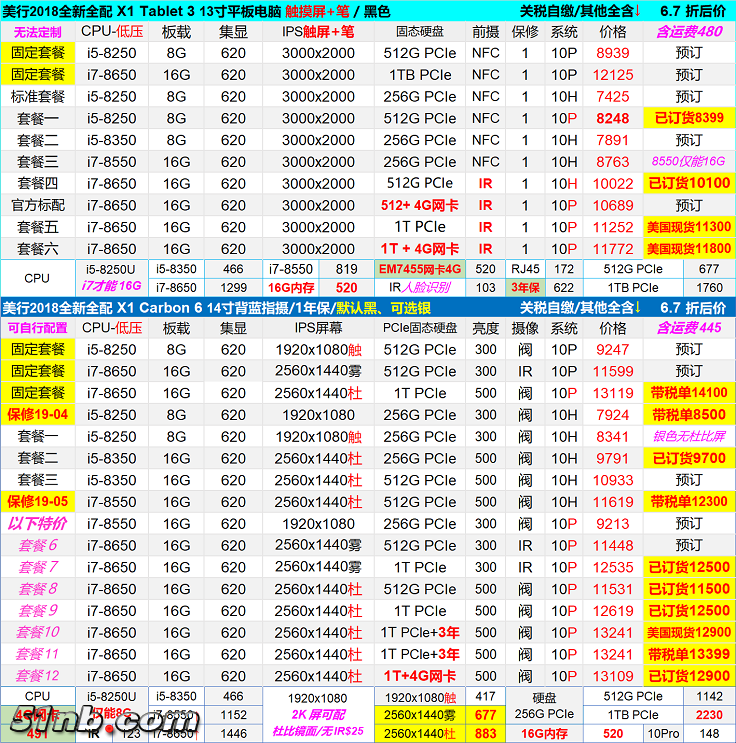Click the 已订货8399 status cell
The image size is (736, 743).
click(x=688, y=118)
